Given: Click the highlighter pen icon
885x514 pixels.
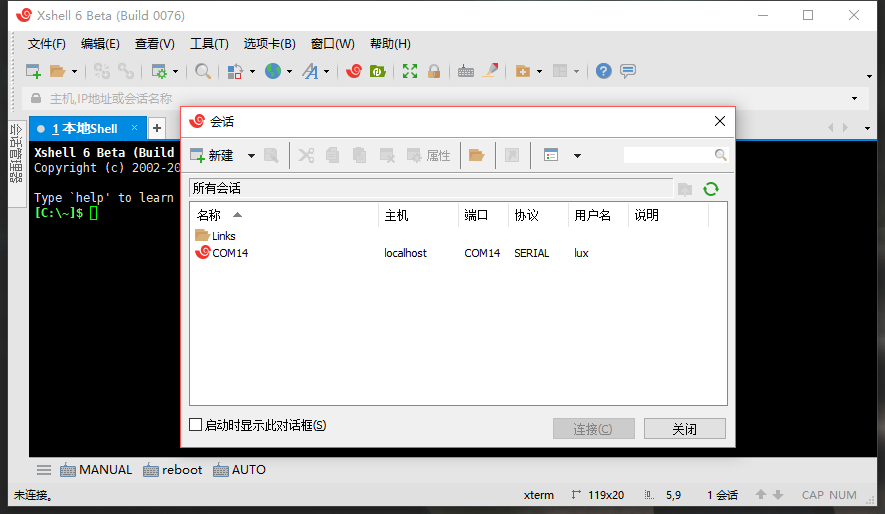Looking at the screenshot, I should (x=491, y=71).
